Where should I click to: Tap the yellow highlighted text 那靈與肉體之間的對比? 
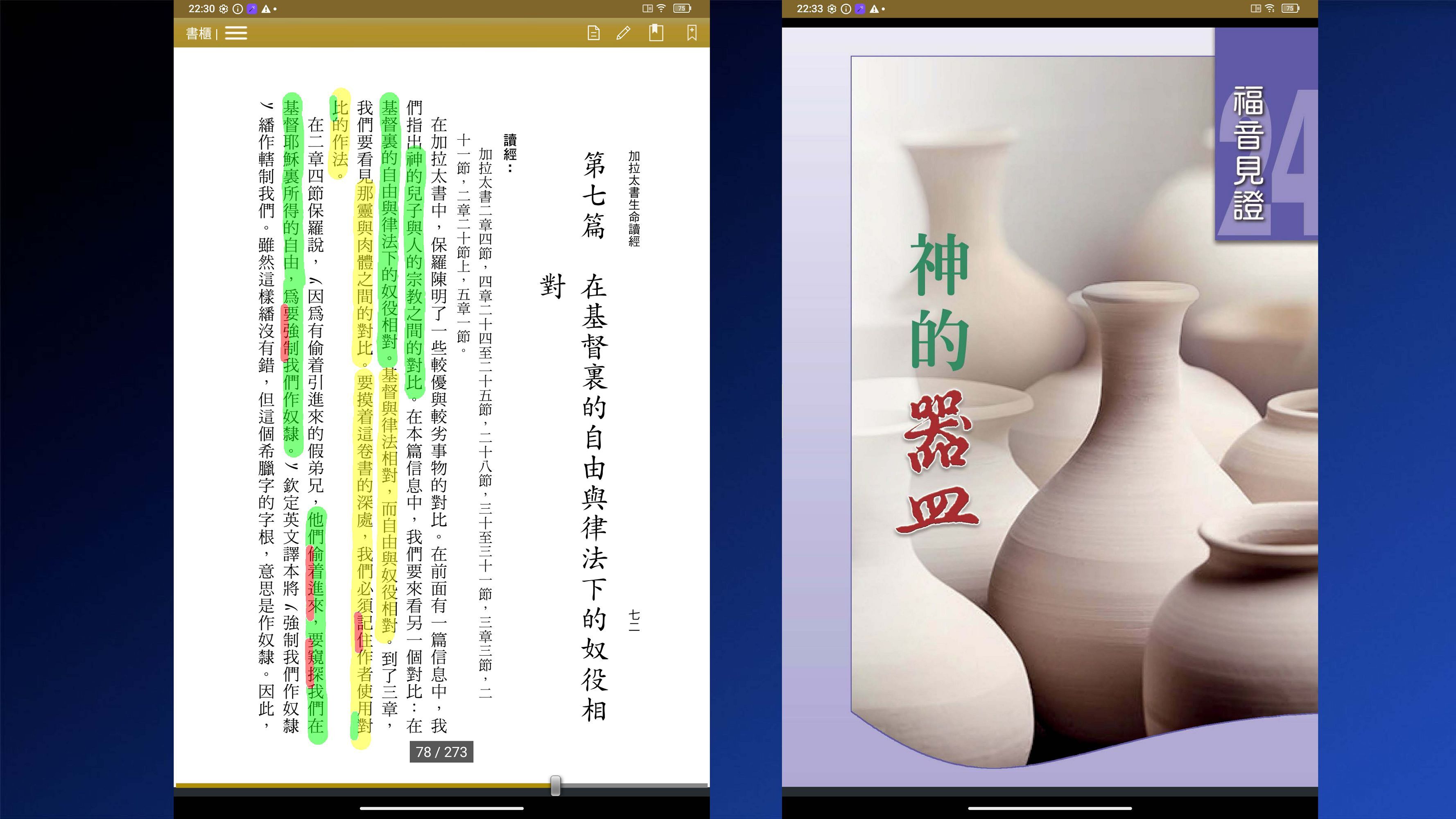point(365,271)
